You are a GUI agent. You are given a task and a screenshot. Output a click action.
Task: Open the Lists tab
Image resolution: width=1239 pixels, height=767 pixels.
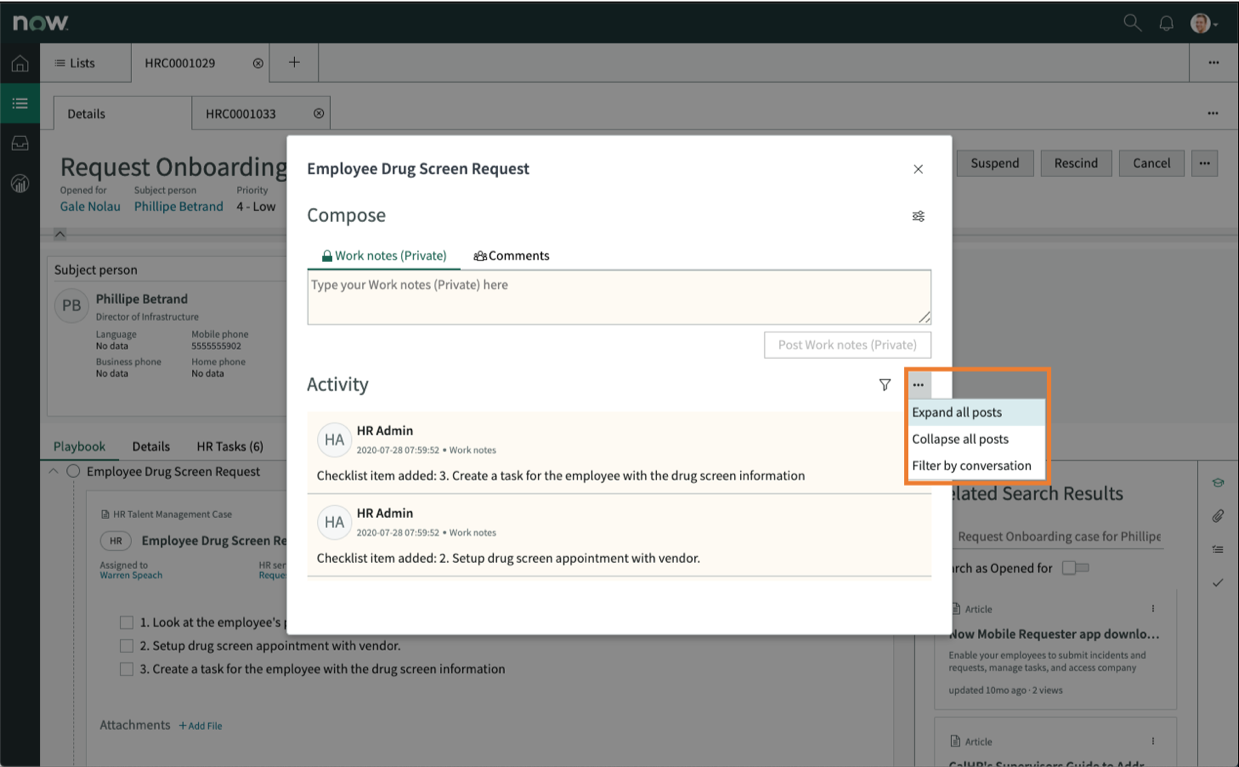pos(86,63)
